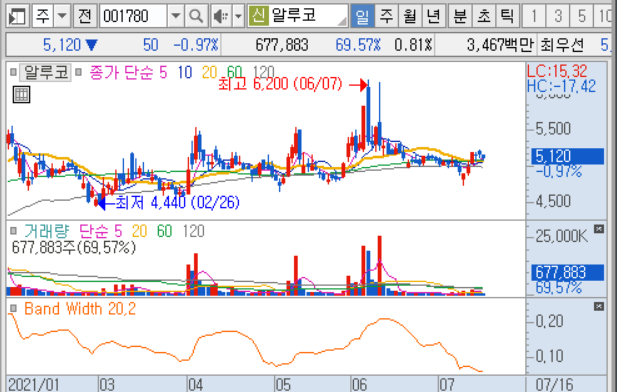This screenshot has height=392, width=617.
Task: Click the speaker sound icon
Action: 221,16
